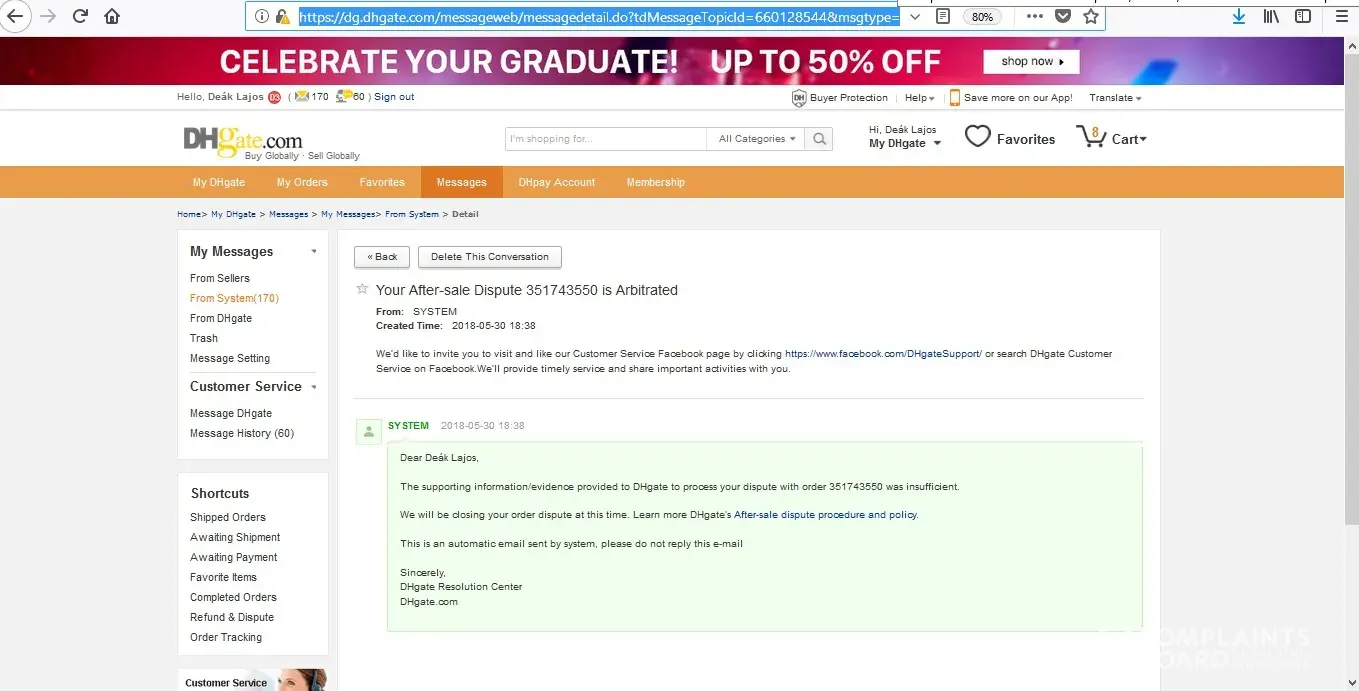The image size is (1359, 691).
Task: Click the Favorites heart icon
Action: (977, 138)
